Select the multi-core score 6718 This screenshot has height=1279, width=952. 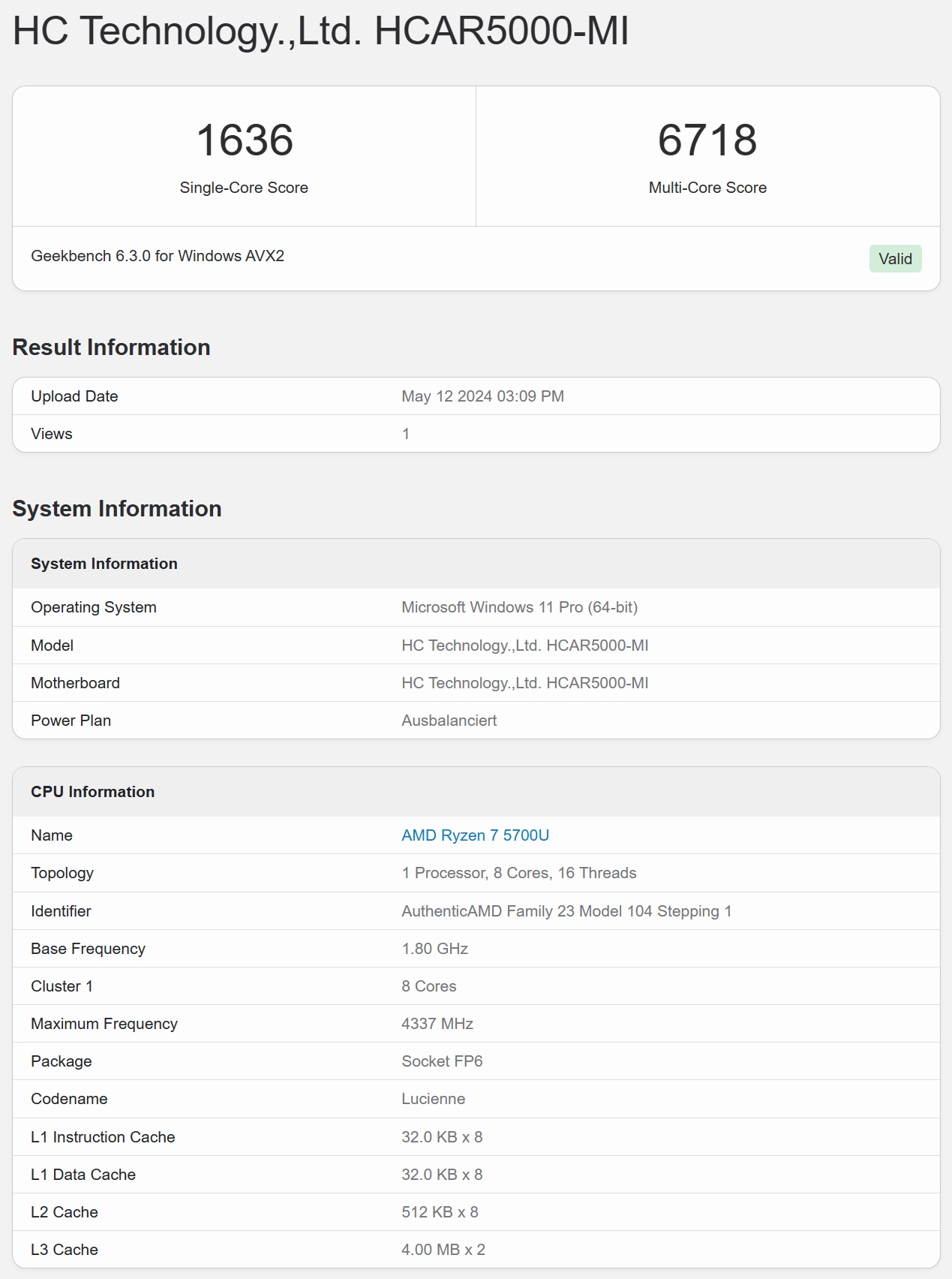[x=707, y=140]
